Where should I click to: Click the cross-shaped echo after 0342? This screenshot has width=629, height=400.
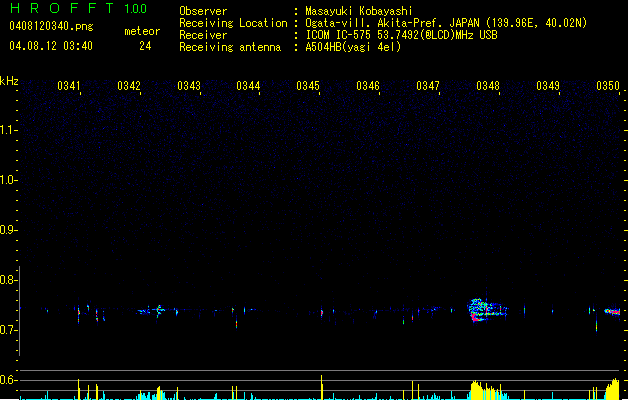pyautogui.click(x=159, y=310)
